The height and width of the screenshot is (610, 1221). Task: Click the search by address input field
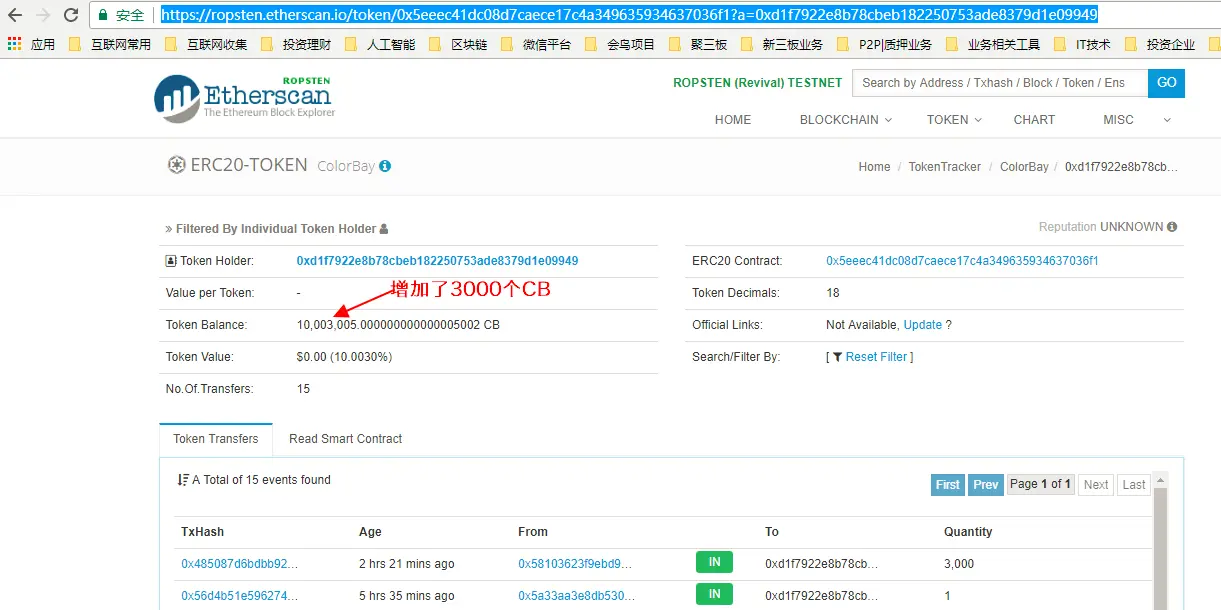tap(1000, 83)
